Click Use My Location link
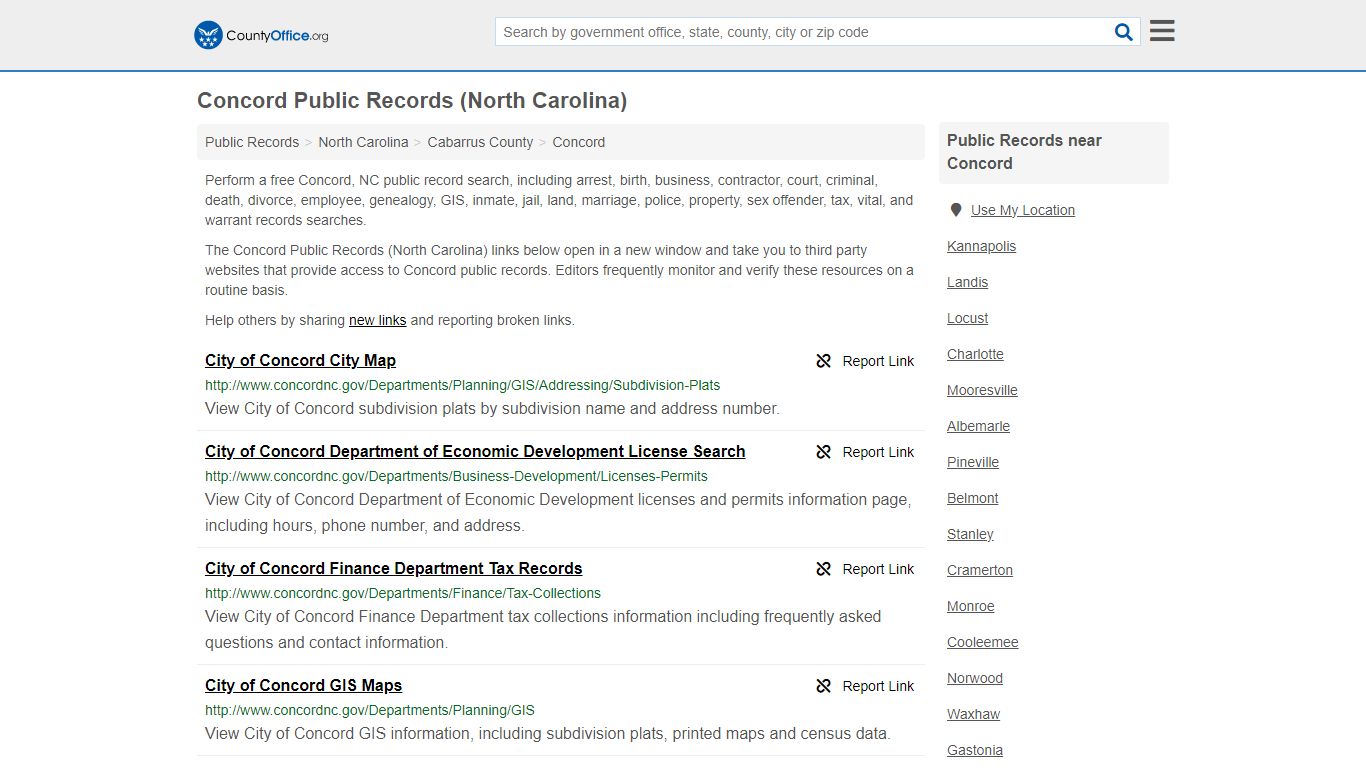Screen dimensions: 1366x768 coord(1023,210)
